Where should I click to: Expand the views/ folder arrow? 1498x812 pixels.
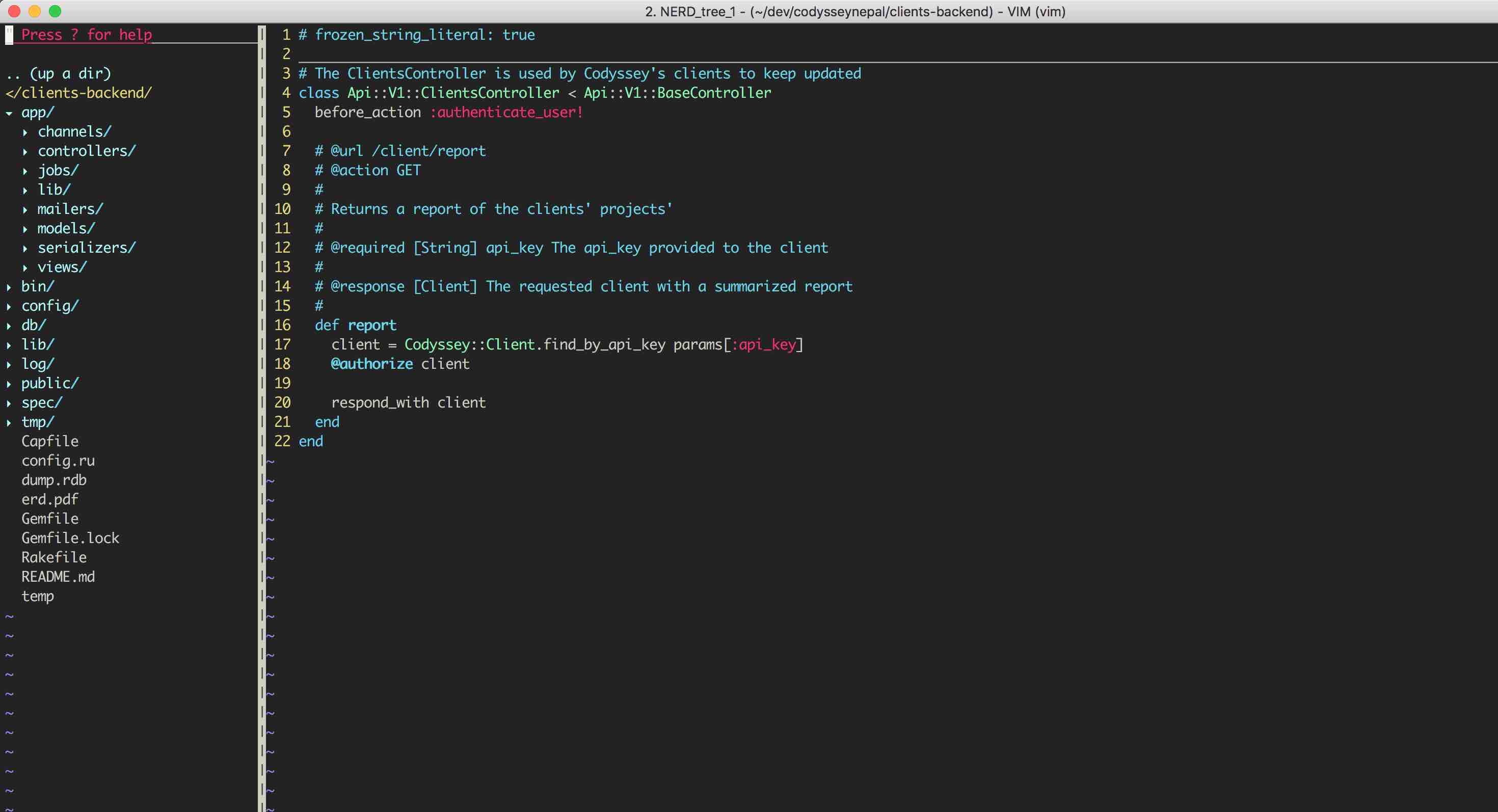pos(25,268)
